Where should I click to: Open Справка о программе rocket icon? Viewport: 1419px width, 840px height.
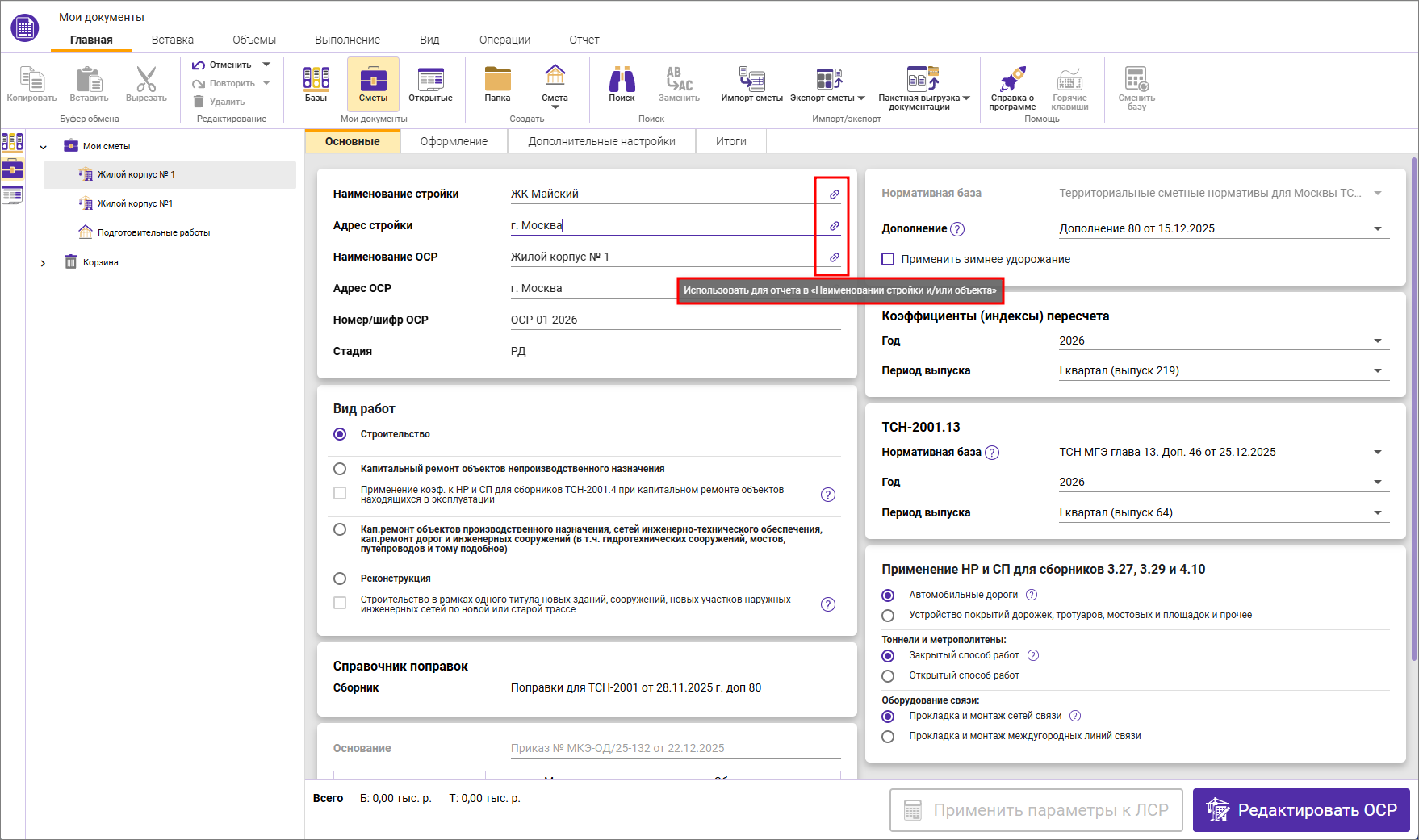[1012, 86]
